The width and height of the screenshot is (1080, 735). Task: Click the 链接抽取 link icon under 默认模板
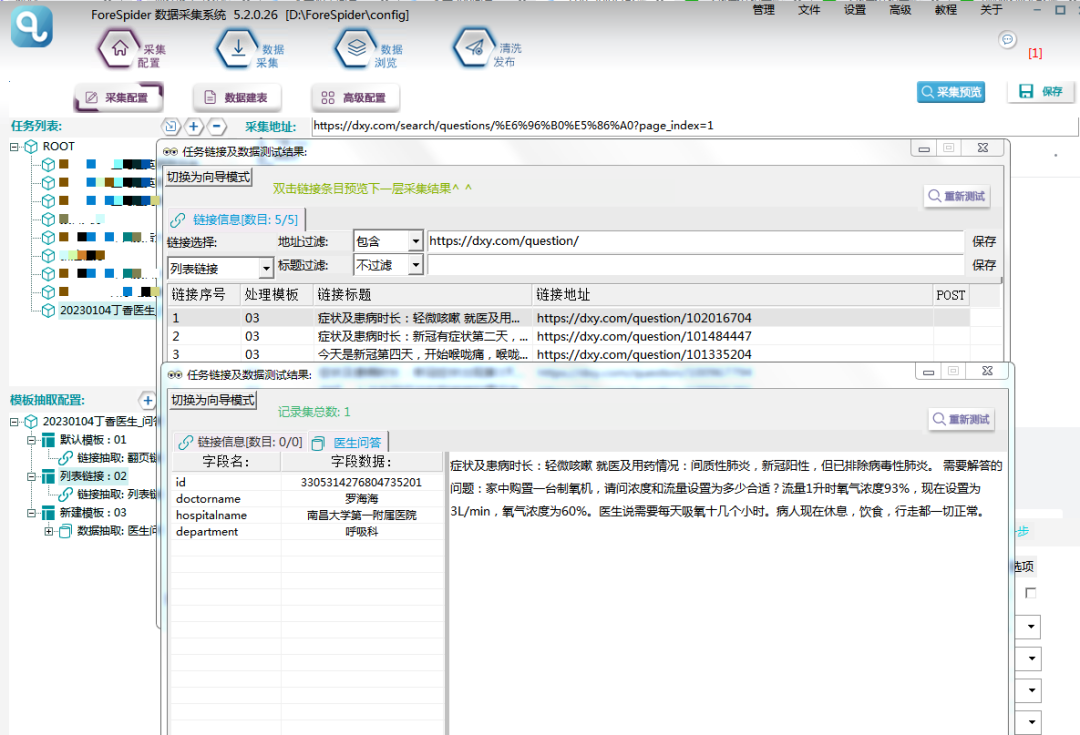[x=65, y=458]
